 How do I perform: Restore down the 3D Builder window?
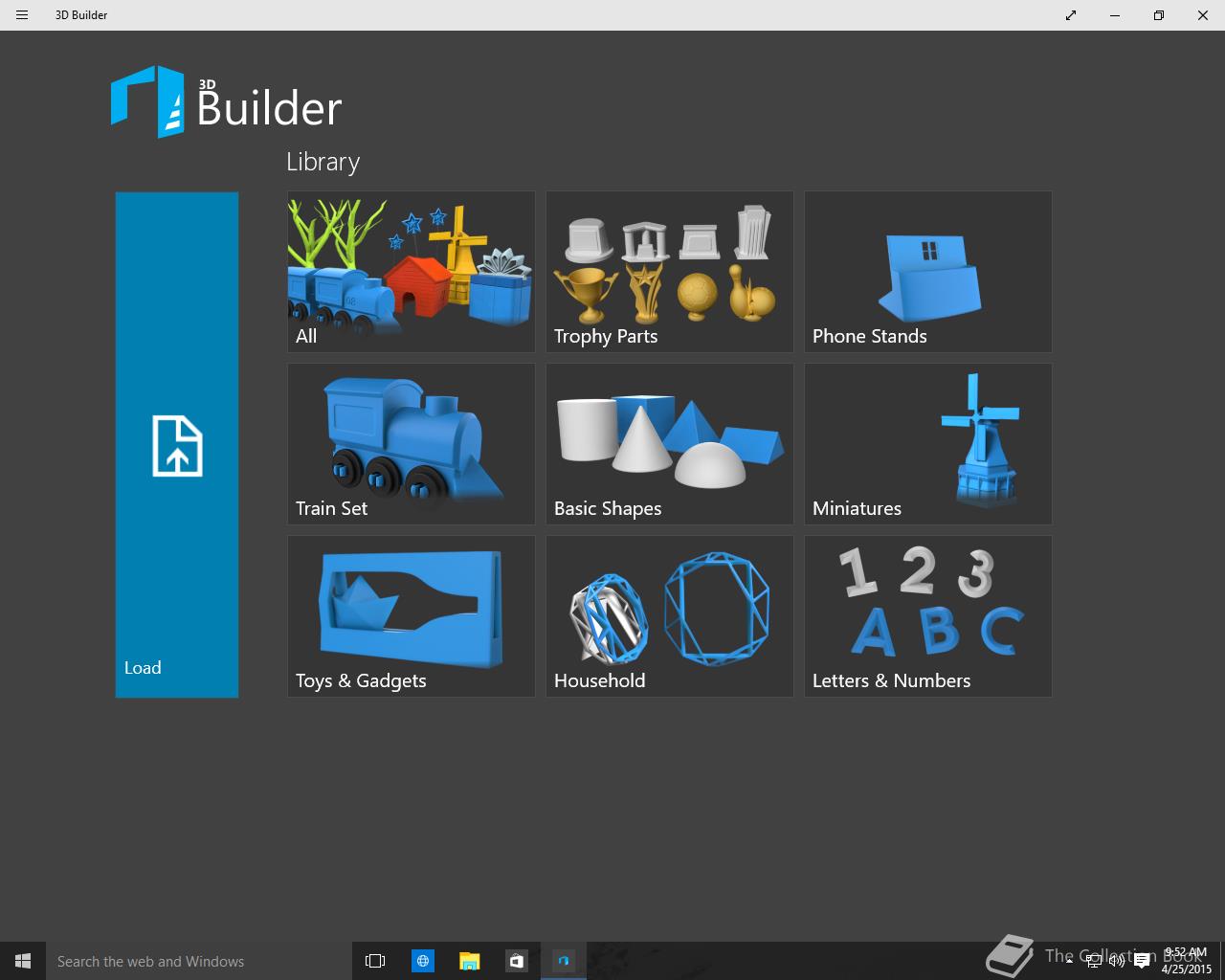pos(1159,15)
